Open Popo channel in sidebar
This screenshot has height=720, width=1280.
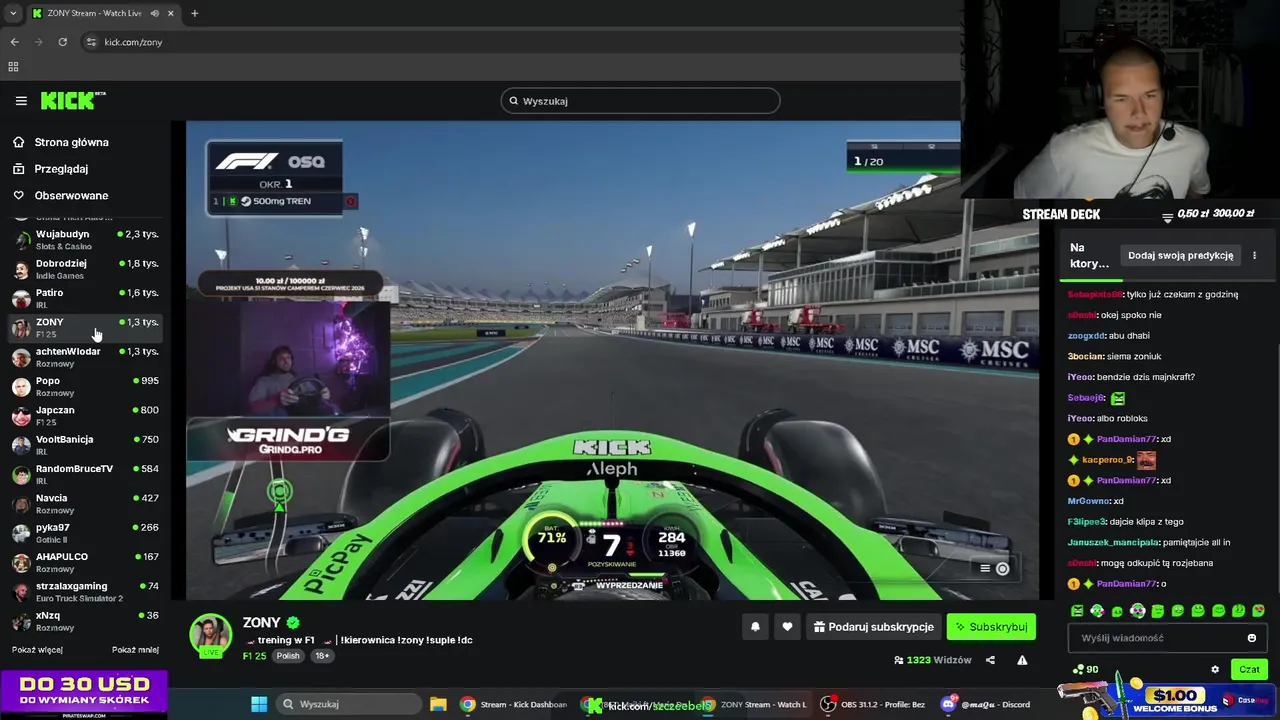click(85, 386)
